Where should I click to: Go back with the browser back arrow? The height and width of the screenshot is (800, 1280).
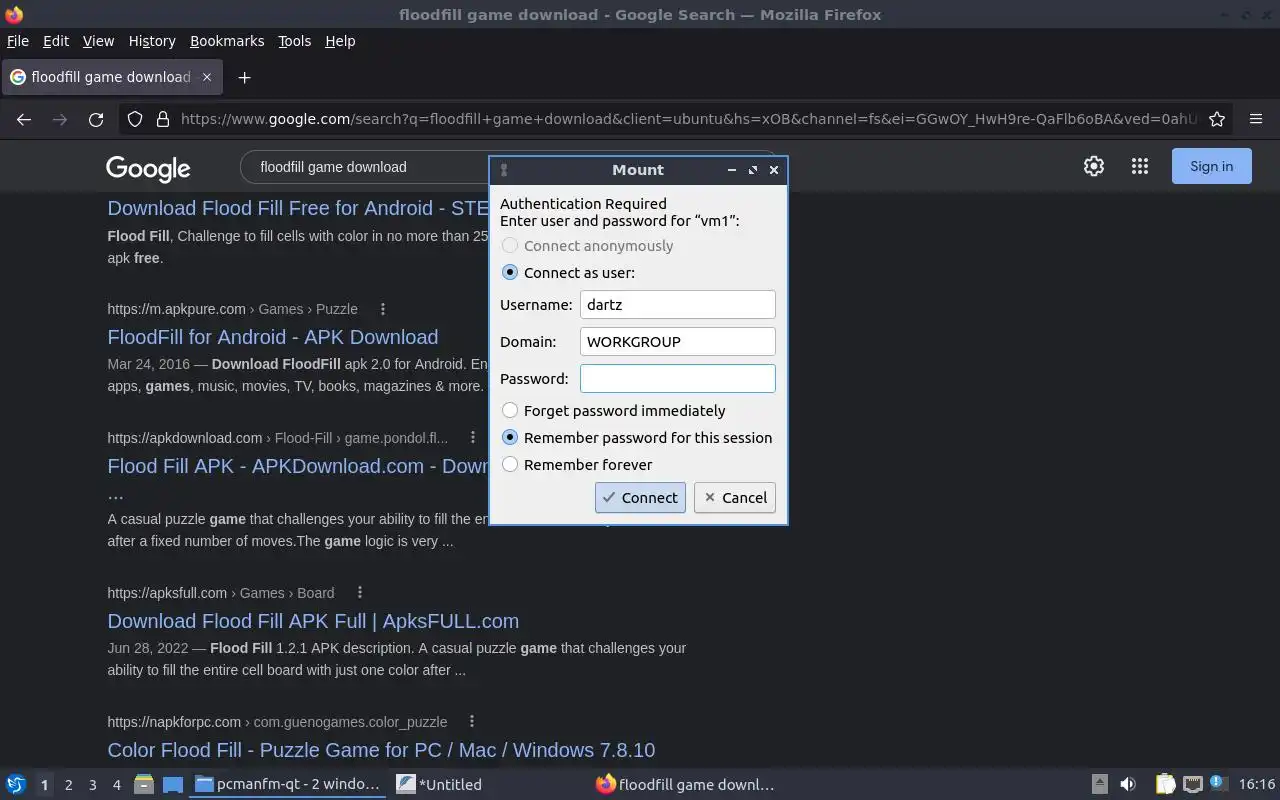[x=24, y=119]
